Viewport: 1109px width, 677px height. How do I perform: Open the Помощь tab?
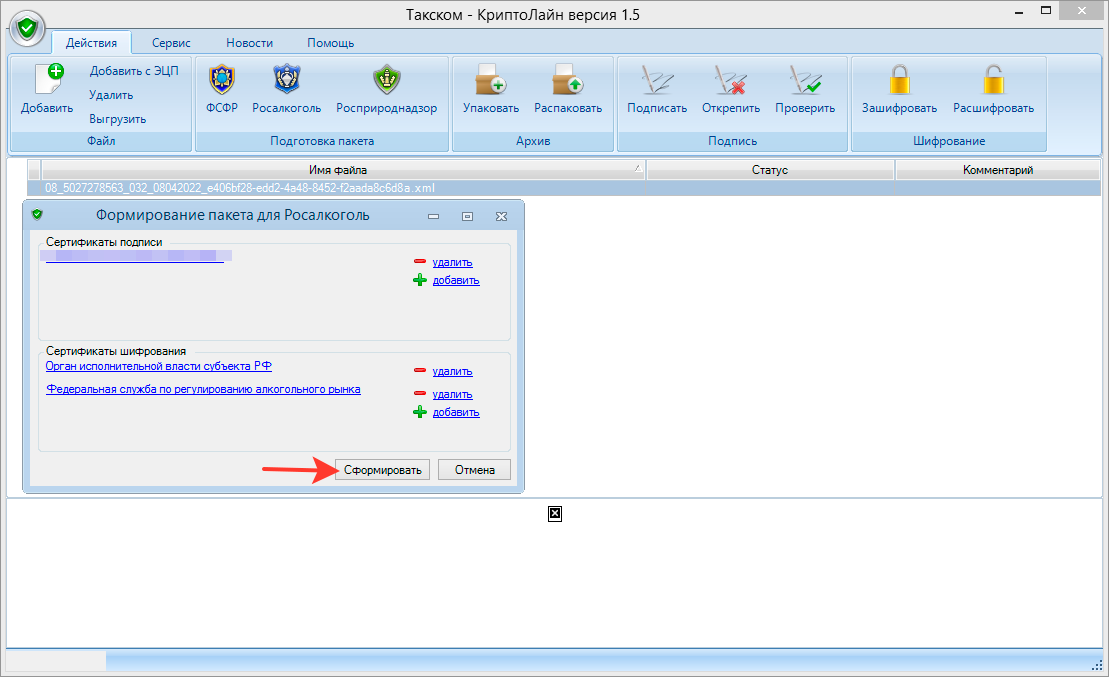330,42
